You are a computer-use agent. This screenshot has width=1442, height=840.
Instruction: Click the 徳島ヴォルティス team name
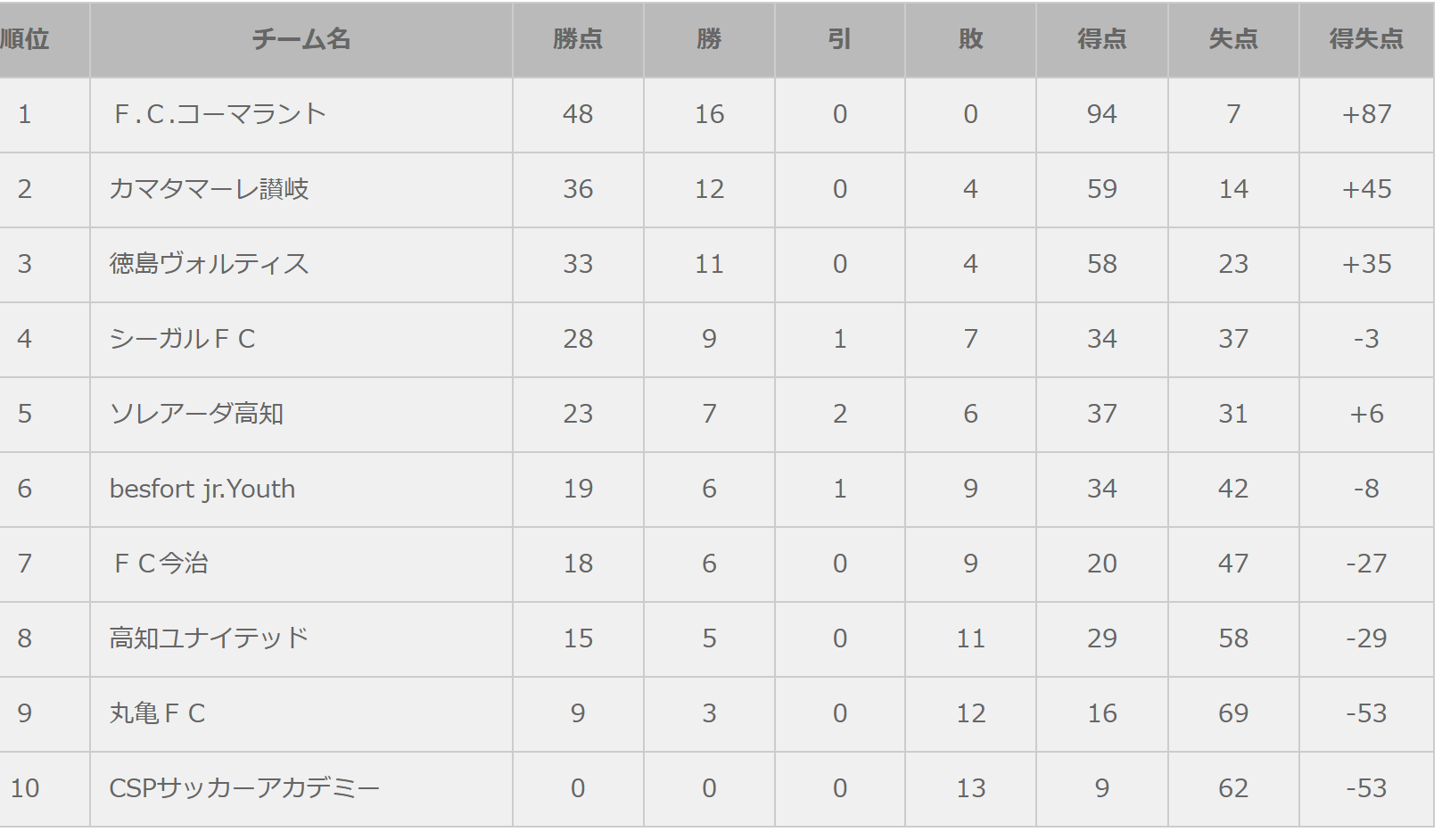click(209, 264)
